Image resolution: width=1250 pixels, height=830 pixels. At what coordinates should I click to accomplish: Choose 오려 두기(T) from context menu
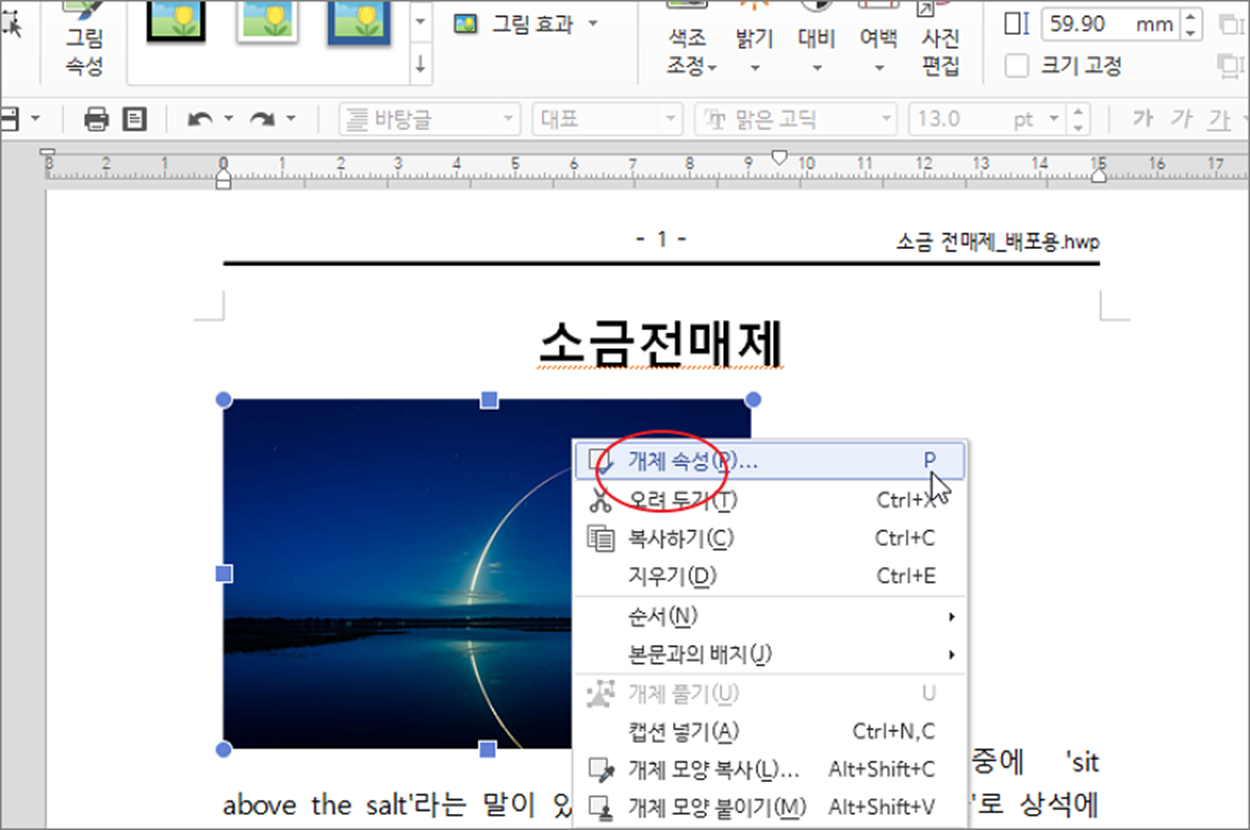point(770,499)
